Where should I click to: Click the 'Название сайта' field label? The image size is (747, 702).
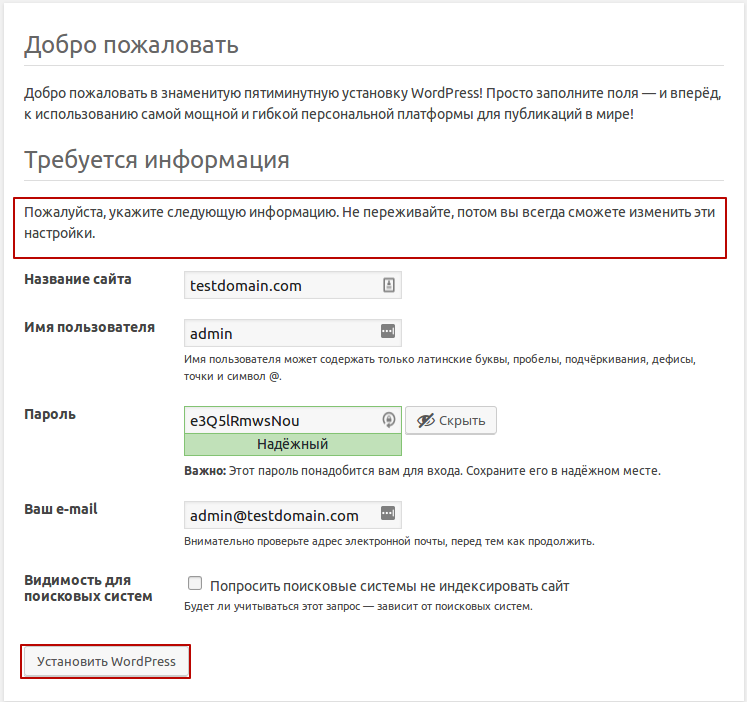(x=77, y=280)
